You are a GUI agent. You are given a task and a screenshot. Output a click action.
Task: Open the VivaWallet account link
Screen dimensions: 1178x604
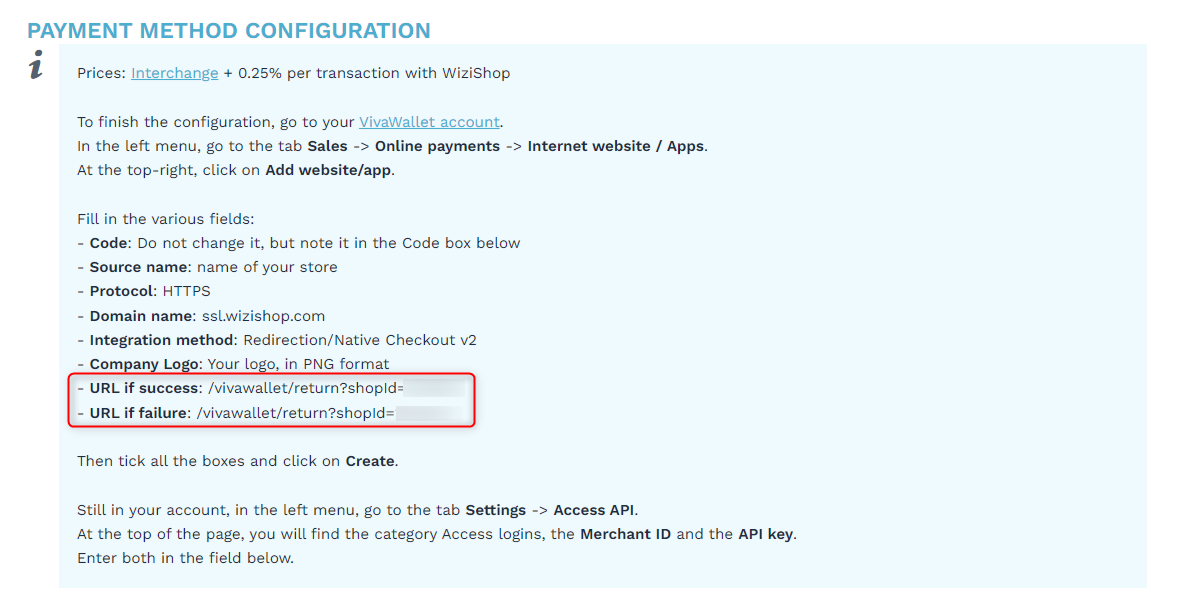429,122
